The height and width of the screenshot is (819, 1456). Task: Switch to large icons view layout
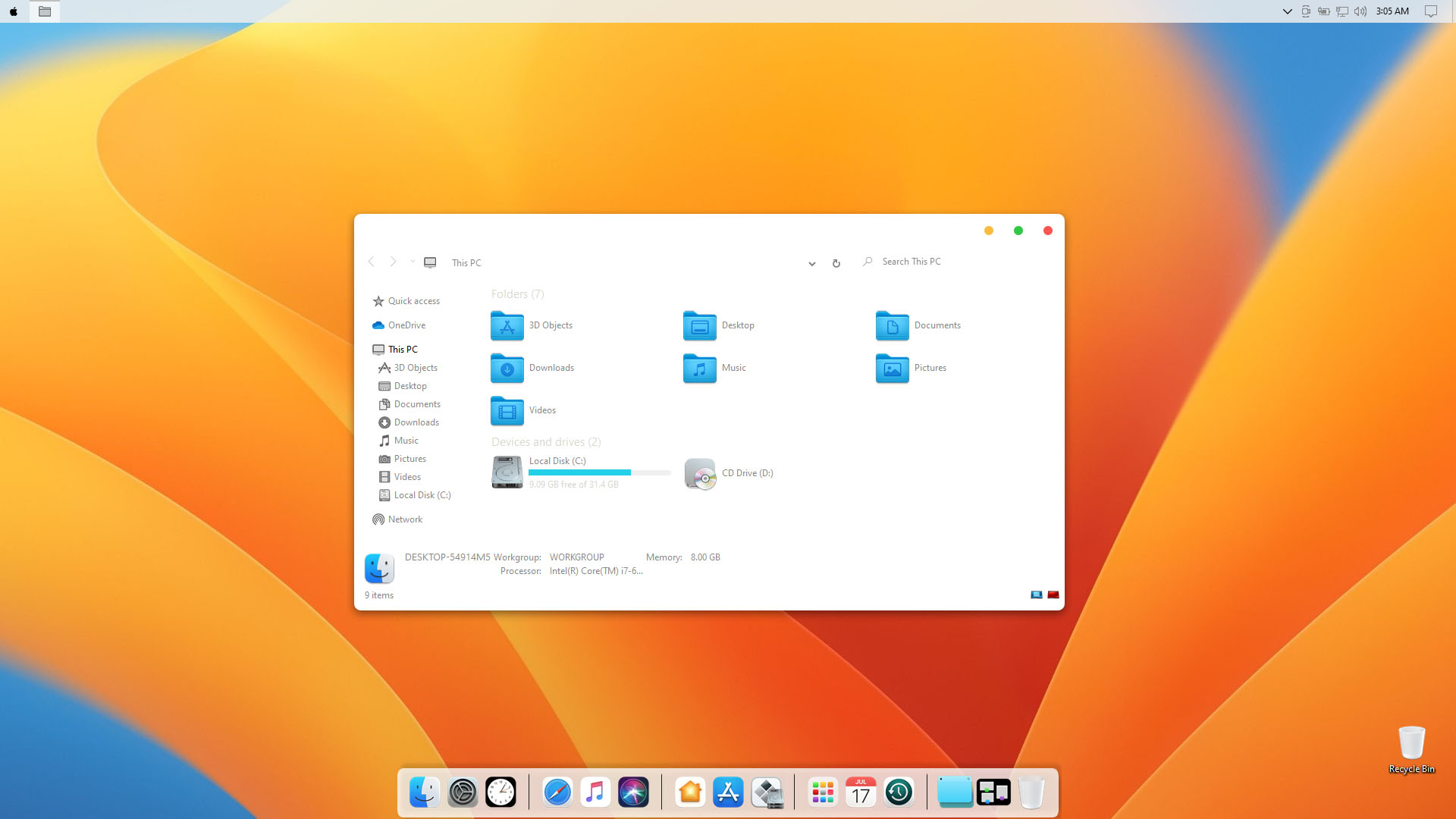pyautogui.click(x=1053, y=595)
